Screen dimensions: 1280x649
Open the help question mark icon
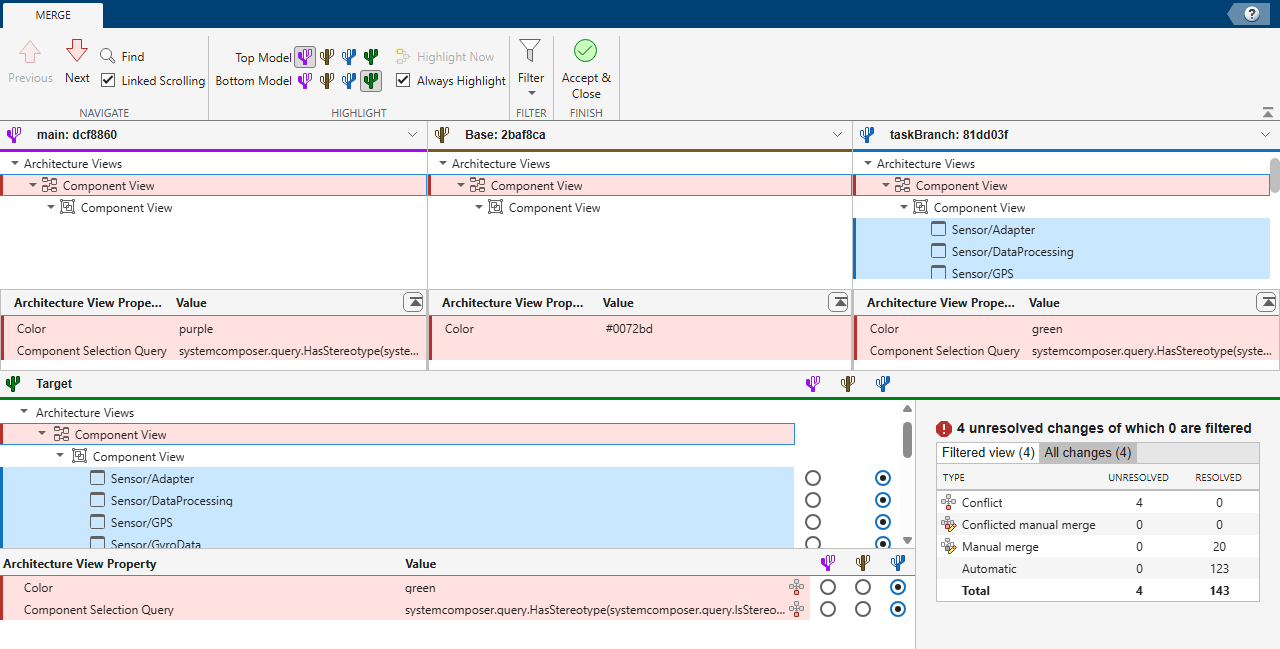(1252, 14)
